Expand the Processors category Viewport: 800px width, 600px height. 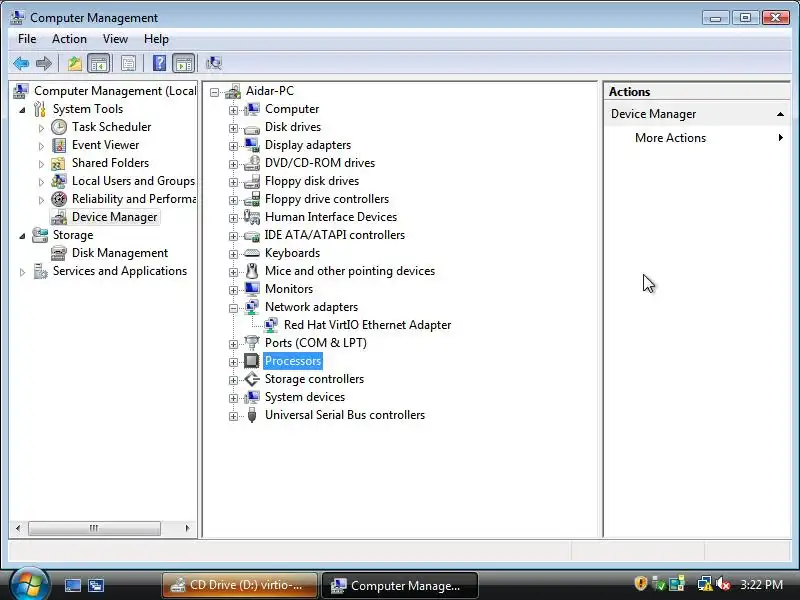233,362
